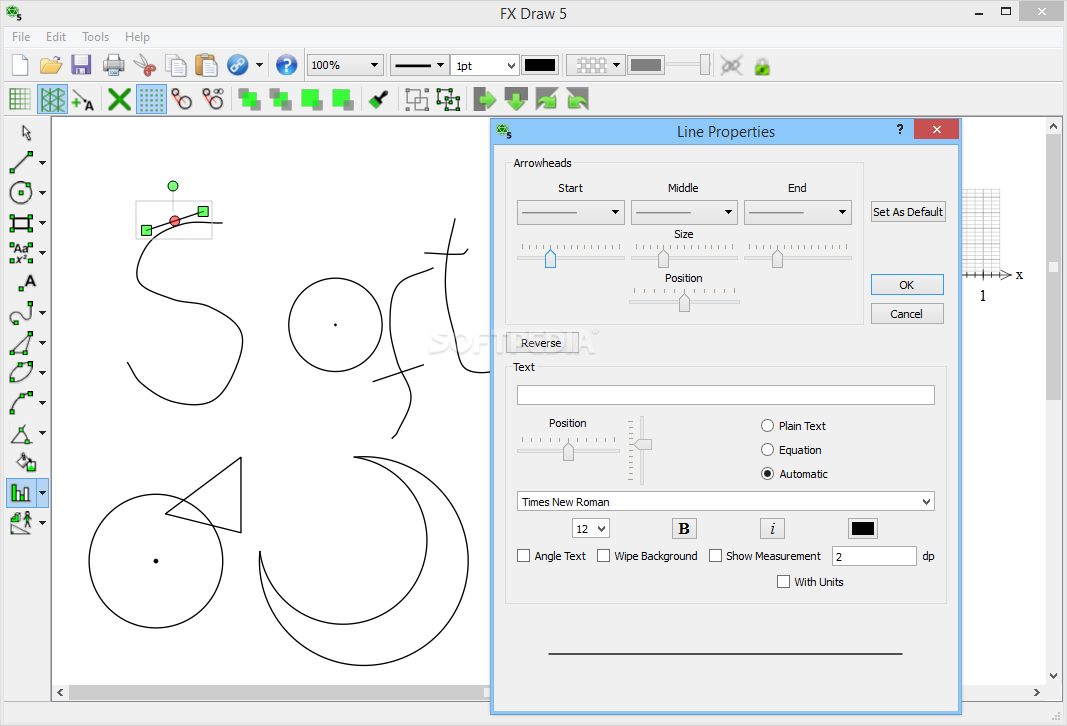Open the Help menu
The width and height of the screenshot is (1067, 726).
[137, 37]
